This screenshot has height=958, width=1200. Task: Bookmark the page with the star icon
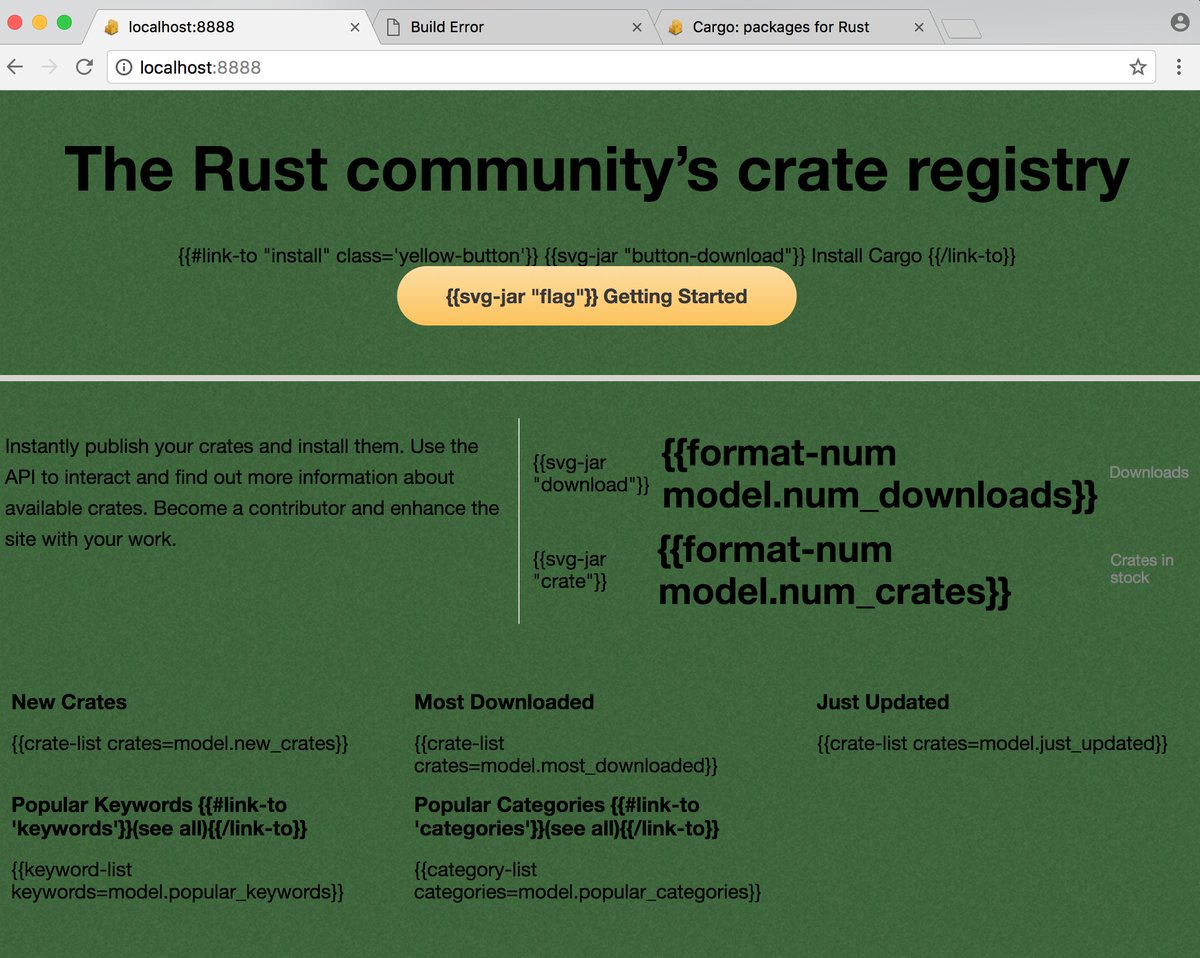click(x=1138, y=67)
